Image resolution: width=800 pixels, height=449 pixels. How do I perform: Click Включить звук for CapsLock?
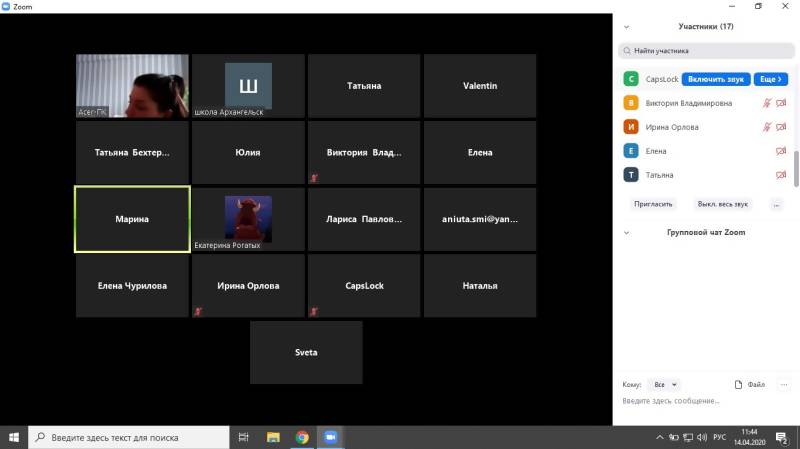point(716,79)
